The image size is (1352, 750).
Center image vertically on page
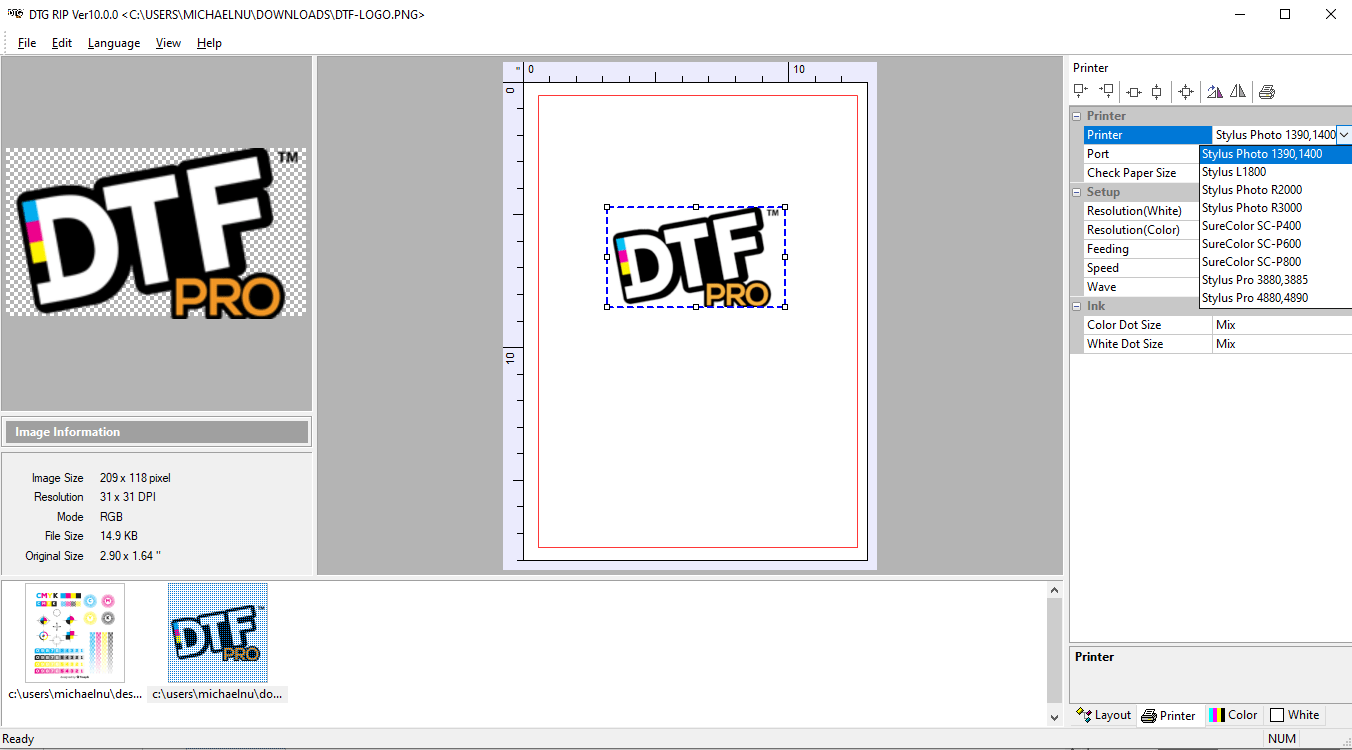click(x=1157, y=92)
